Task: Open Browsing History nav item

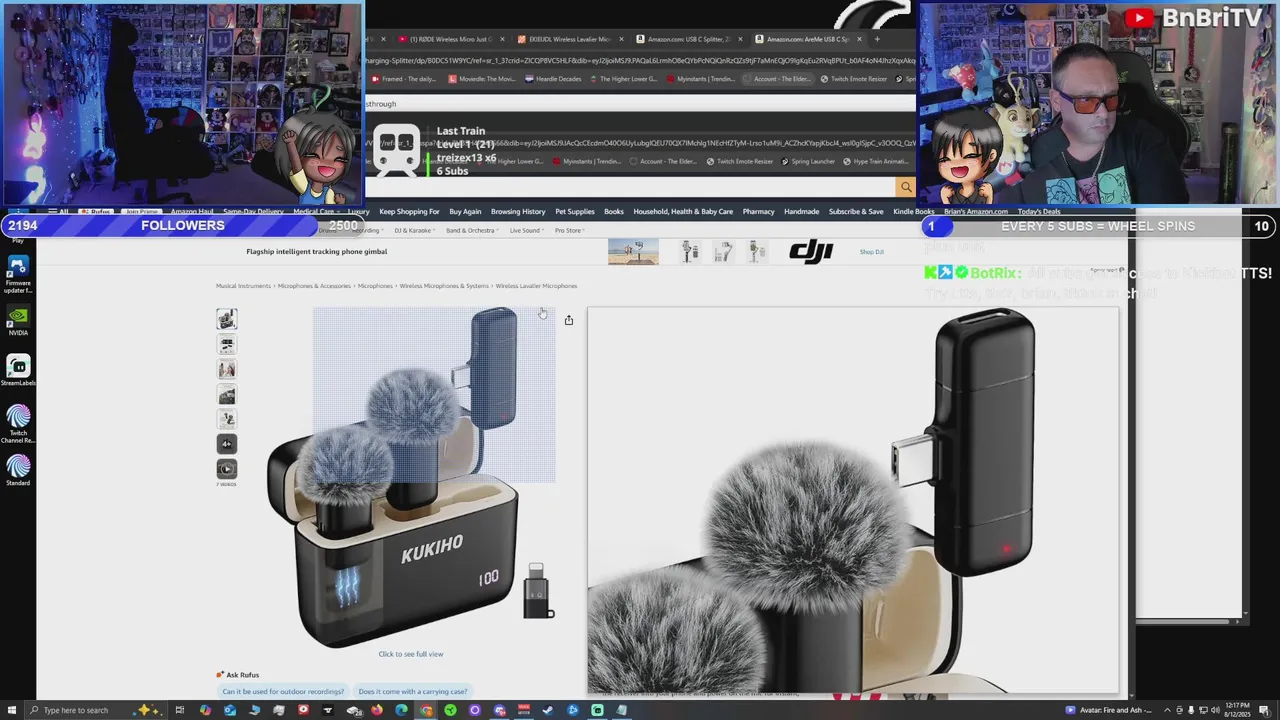Action: tap(518, 212)
